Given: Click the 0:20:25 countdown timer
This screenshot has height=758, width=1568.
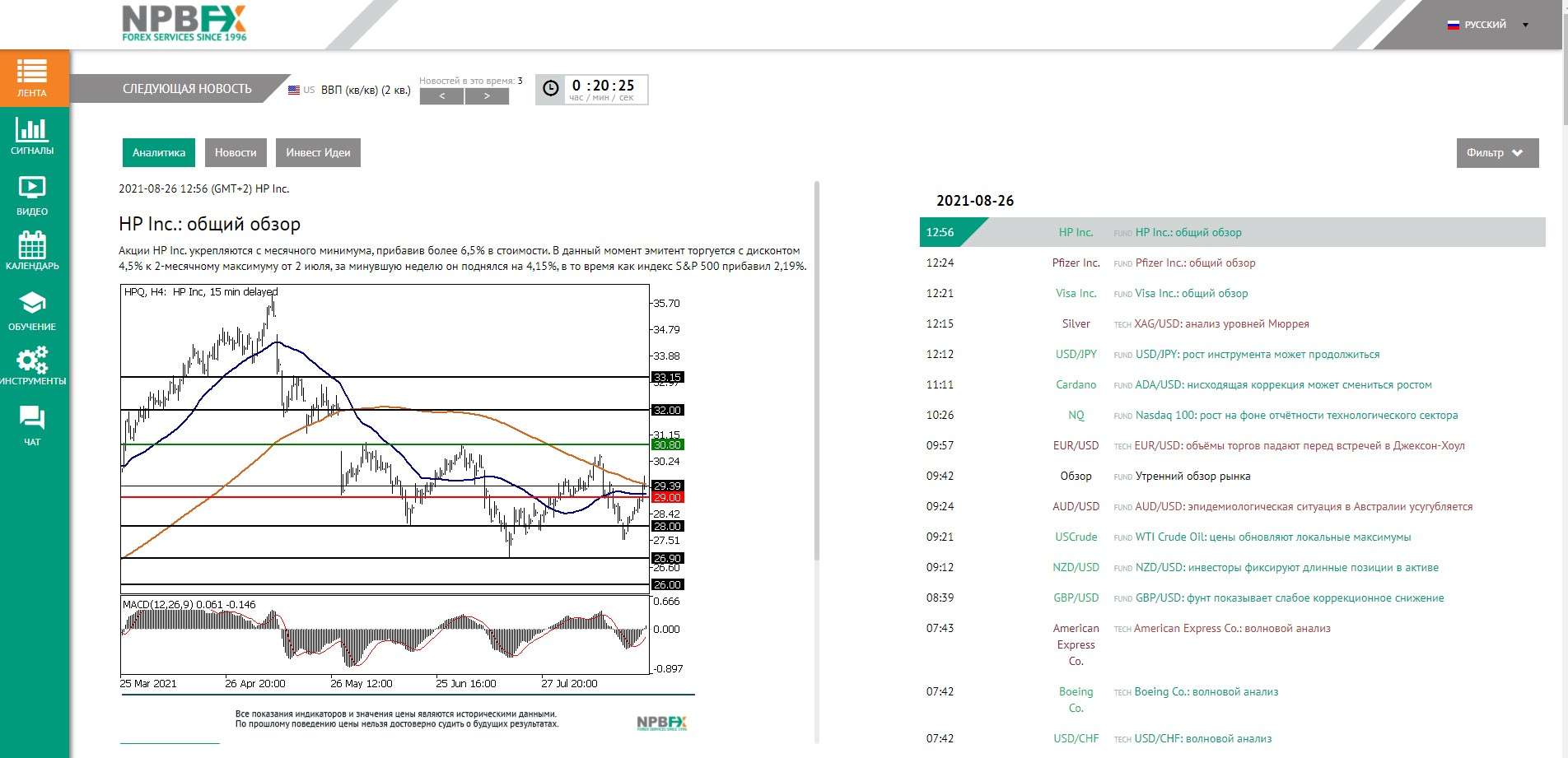Looking at the screenshot, I should 603,86.
